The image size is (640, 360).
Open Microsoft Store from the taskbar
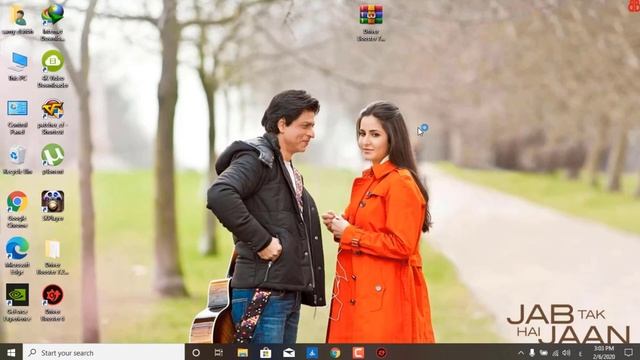tap(265, 353)
